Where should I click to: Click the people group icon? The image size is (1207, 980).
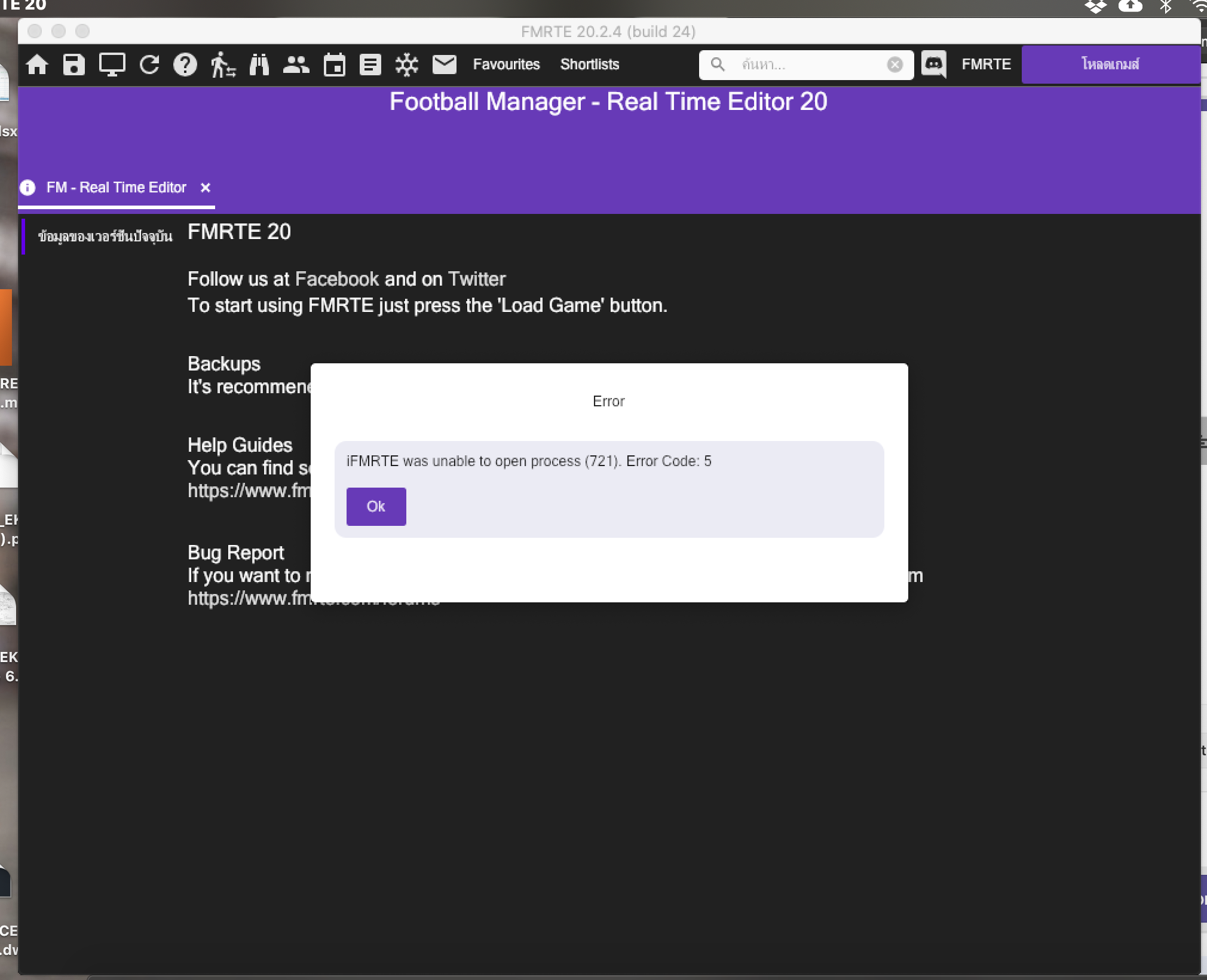(x=296, y=65)
